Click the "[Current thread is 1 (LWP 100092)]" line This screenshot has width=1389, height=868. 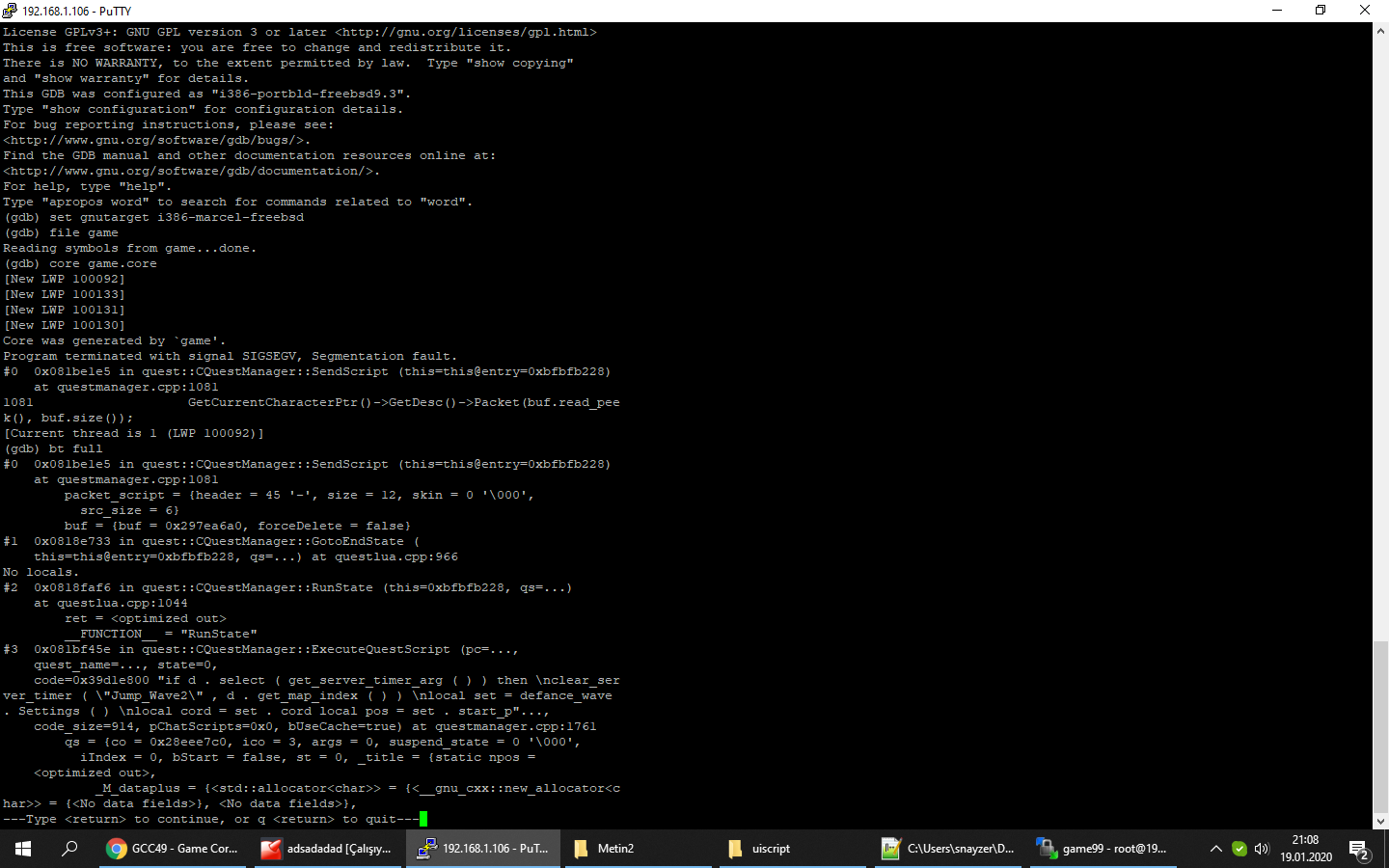click(x=134, y=433)
